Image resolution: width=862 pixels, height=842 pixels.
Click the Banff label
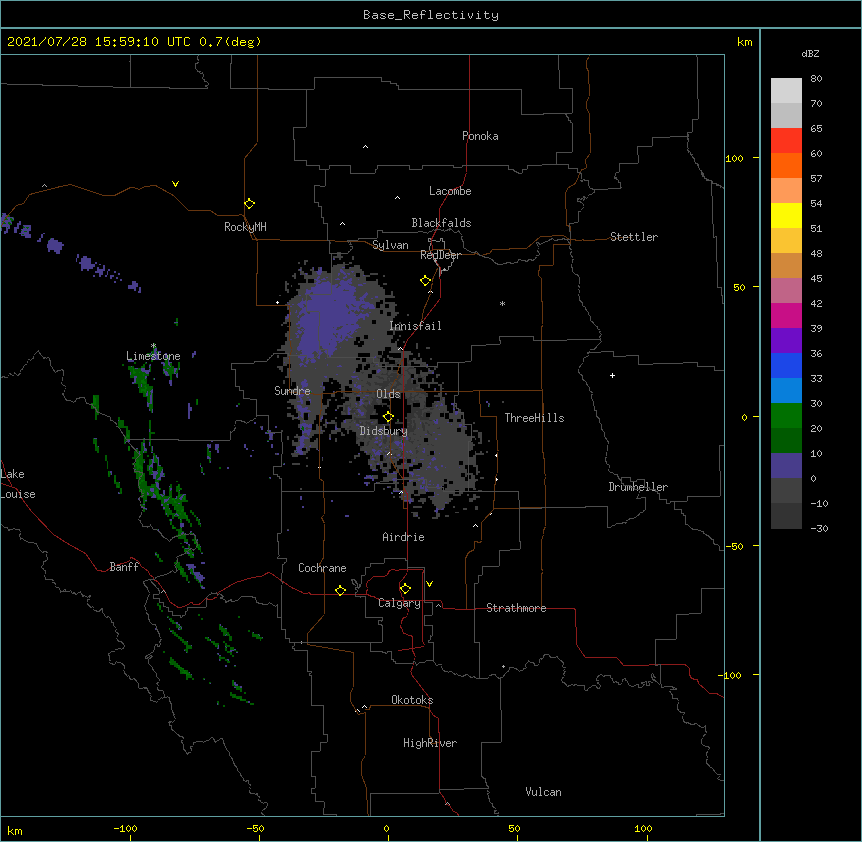pyautogui.click(x=124, y=567)
